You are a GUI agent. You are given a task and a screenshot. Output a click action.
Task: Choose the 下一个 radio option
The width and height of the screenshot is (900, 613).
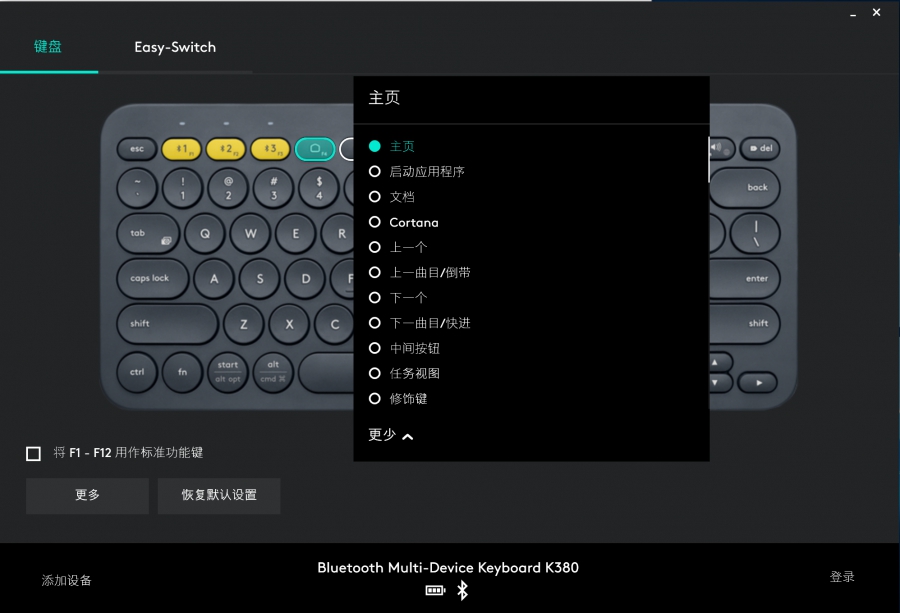[x=375, y=298]
